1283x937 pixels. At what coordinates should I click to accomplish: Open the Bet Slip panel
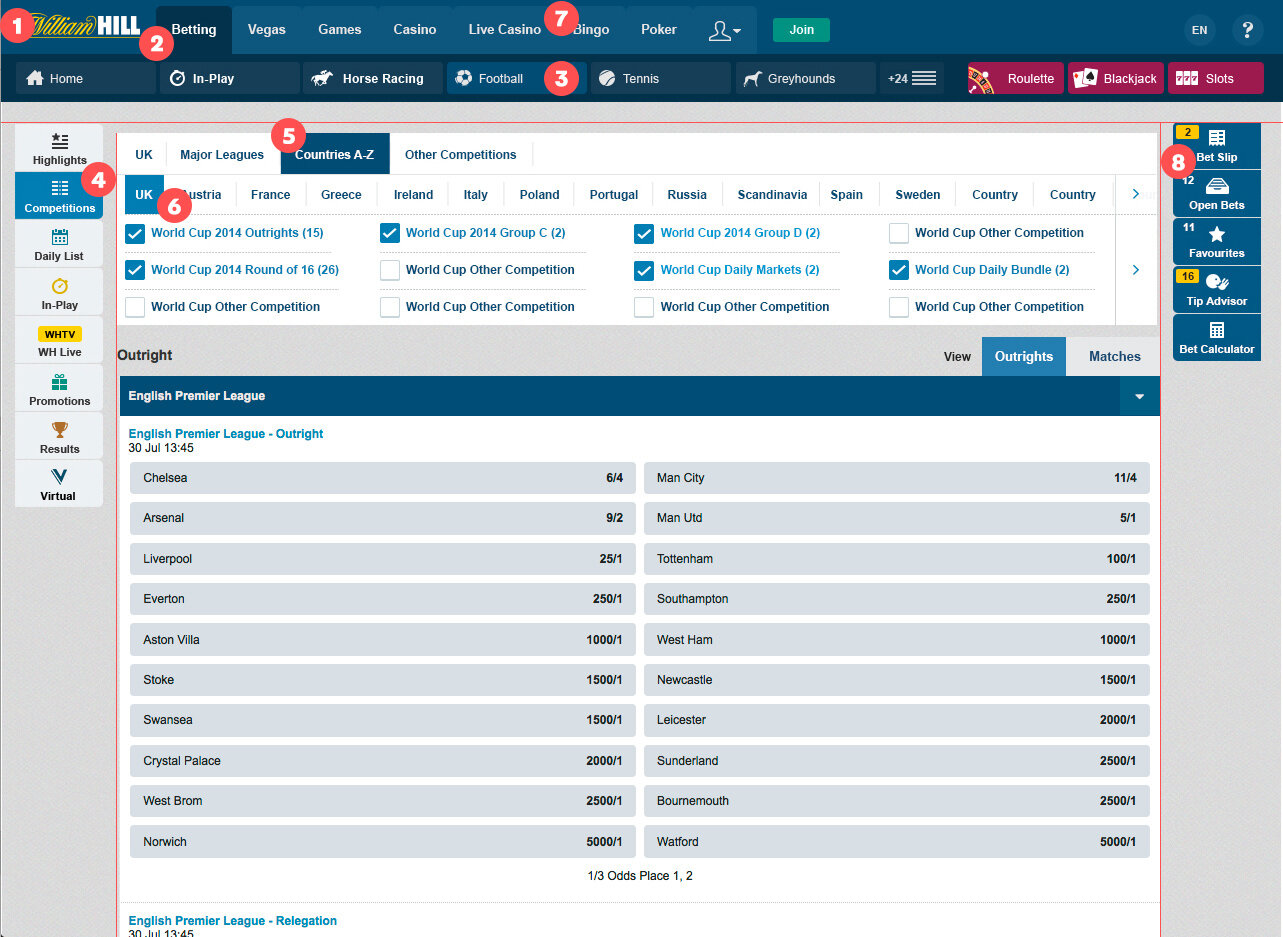tap(1217, 146)
